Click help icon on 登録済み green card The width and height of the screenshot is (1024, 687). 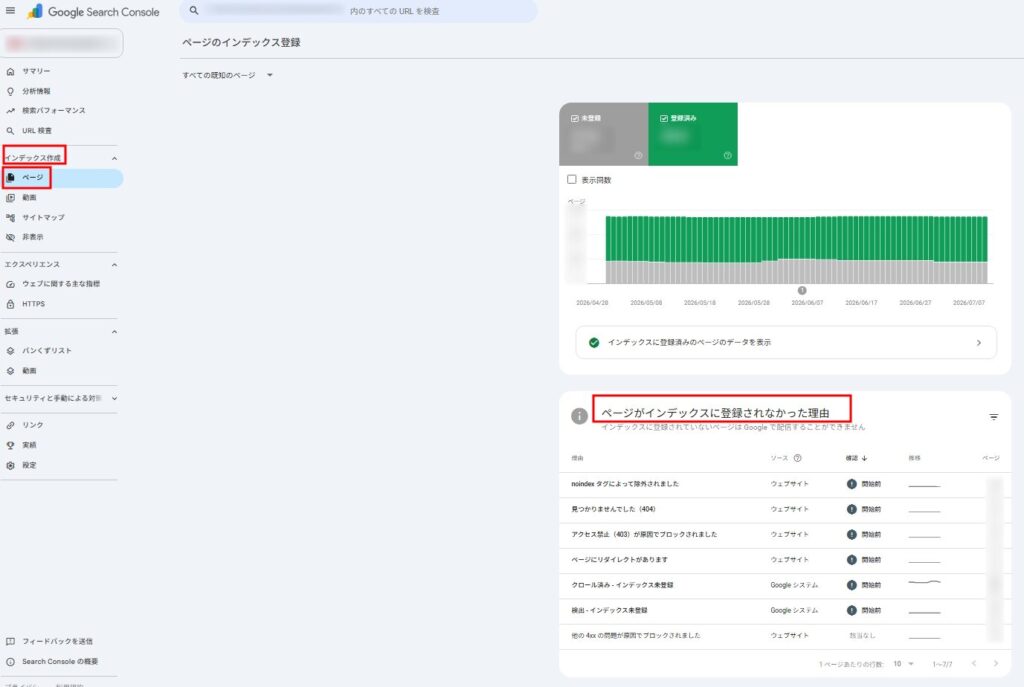click(728, 155)
